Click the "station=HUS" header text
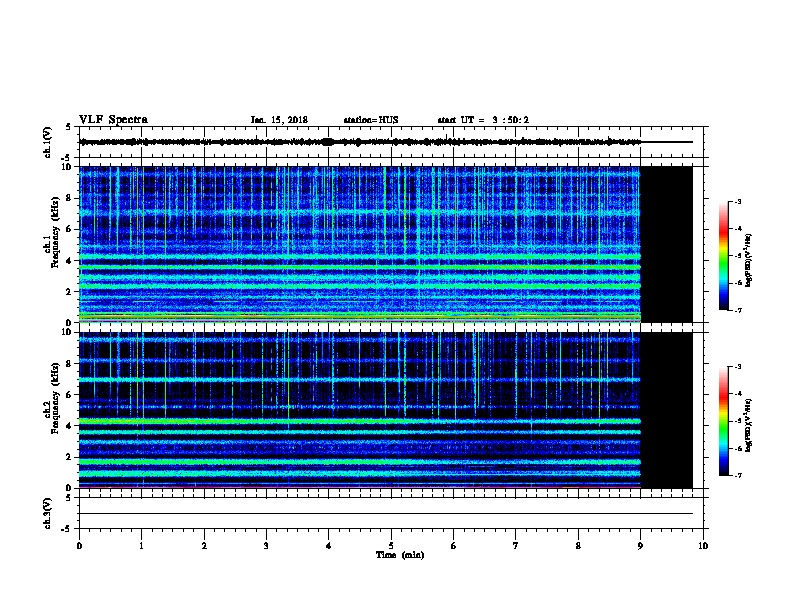The image size is (792, 612). pos(371,120)
